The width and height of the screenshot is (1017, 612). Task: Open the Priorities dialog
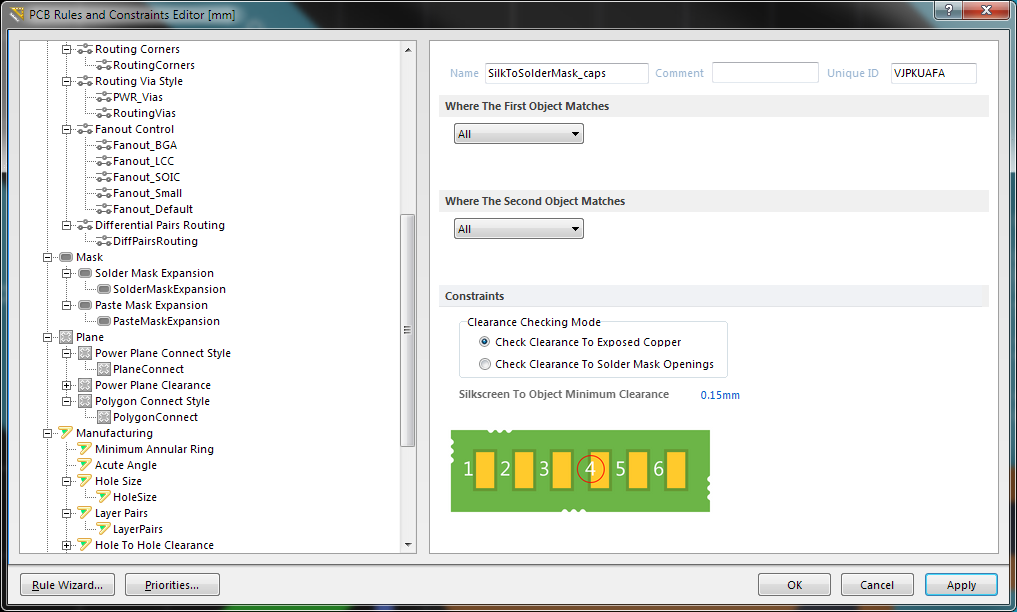point(172,585)
